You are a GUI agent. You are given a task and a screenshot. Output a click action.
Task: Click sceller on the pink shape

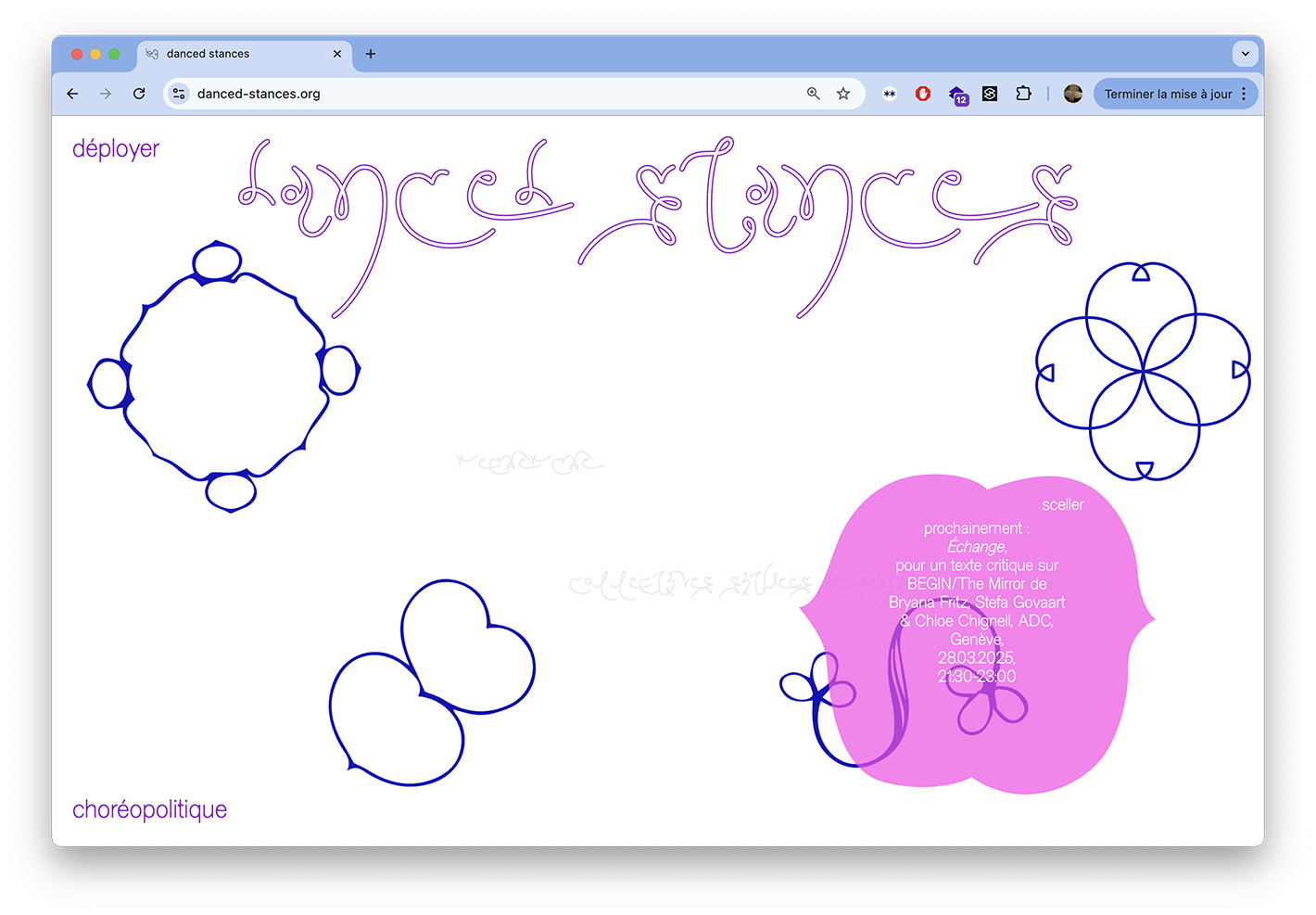(1063, 504)
